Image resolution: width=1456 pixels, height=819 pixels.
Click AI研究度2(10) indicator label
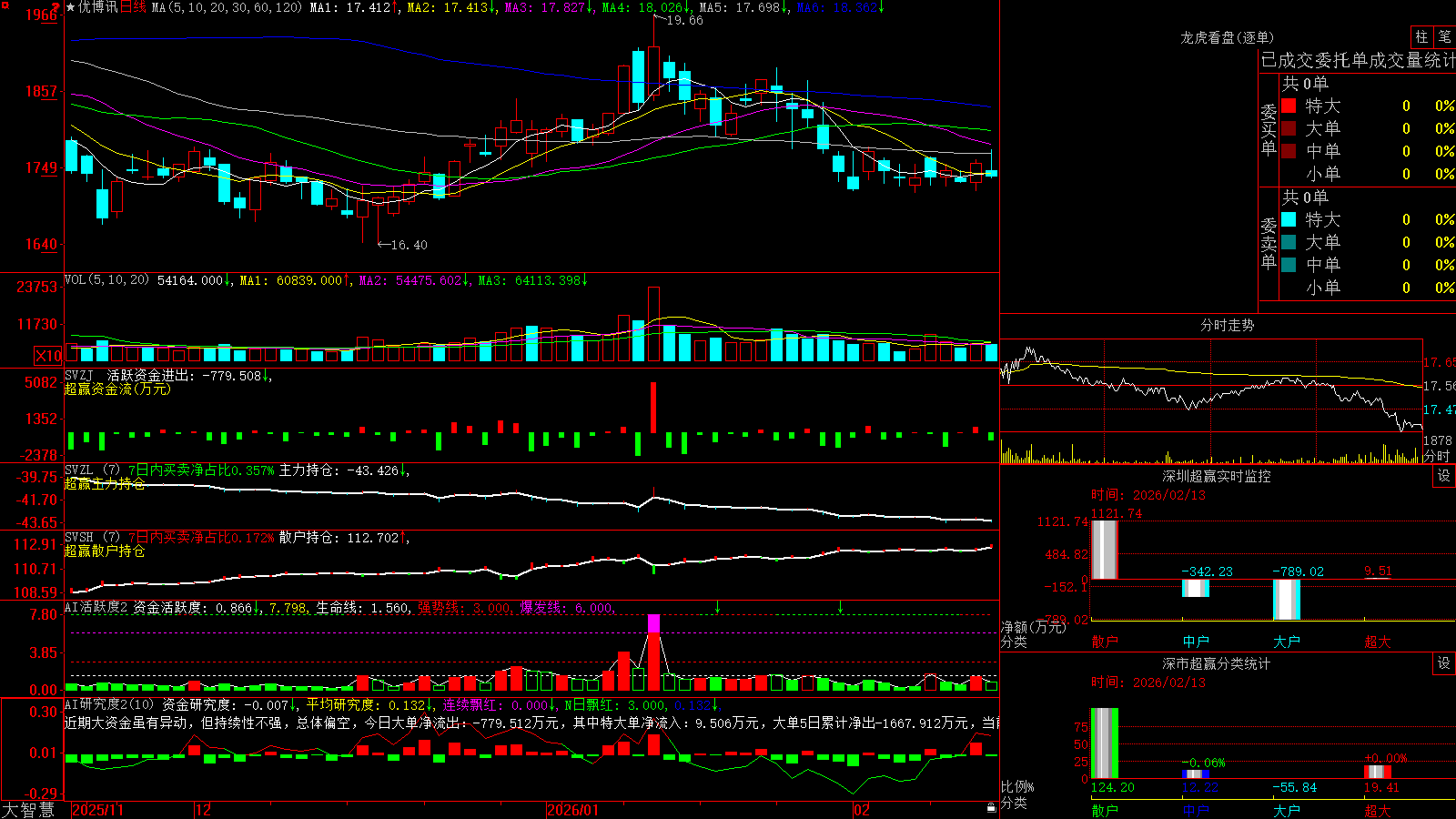pos(110,704)
